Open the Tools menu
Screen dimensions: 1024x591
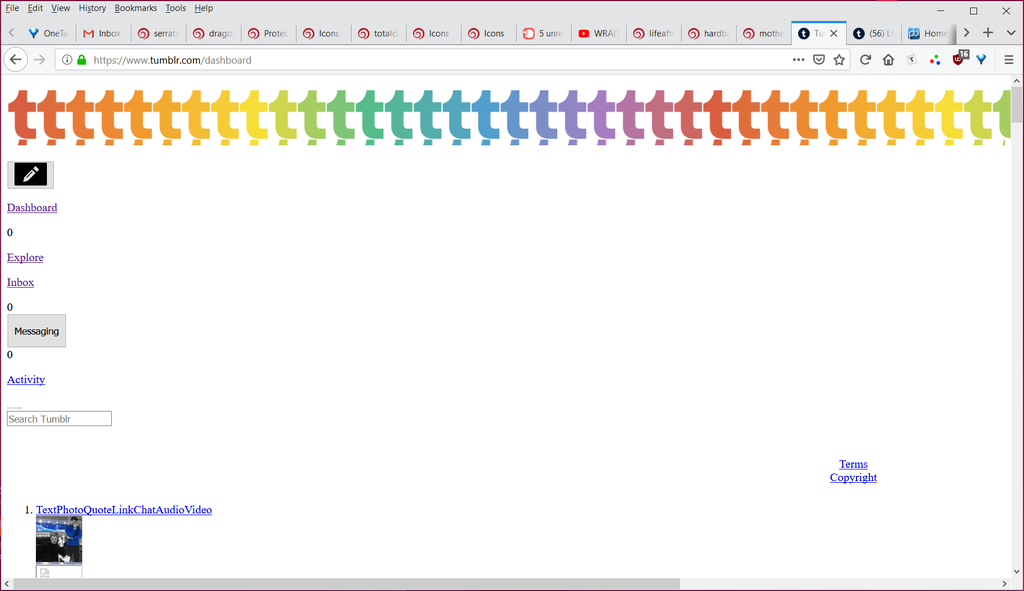coord(175,8)
